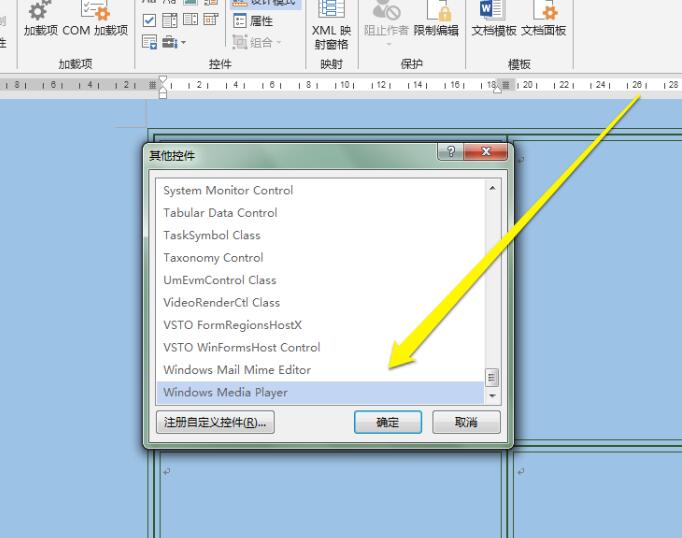Select VideoRenderCtl Class in list
Image resolution: width=682 pixels, height=538 pixels.
[320, 303]
